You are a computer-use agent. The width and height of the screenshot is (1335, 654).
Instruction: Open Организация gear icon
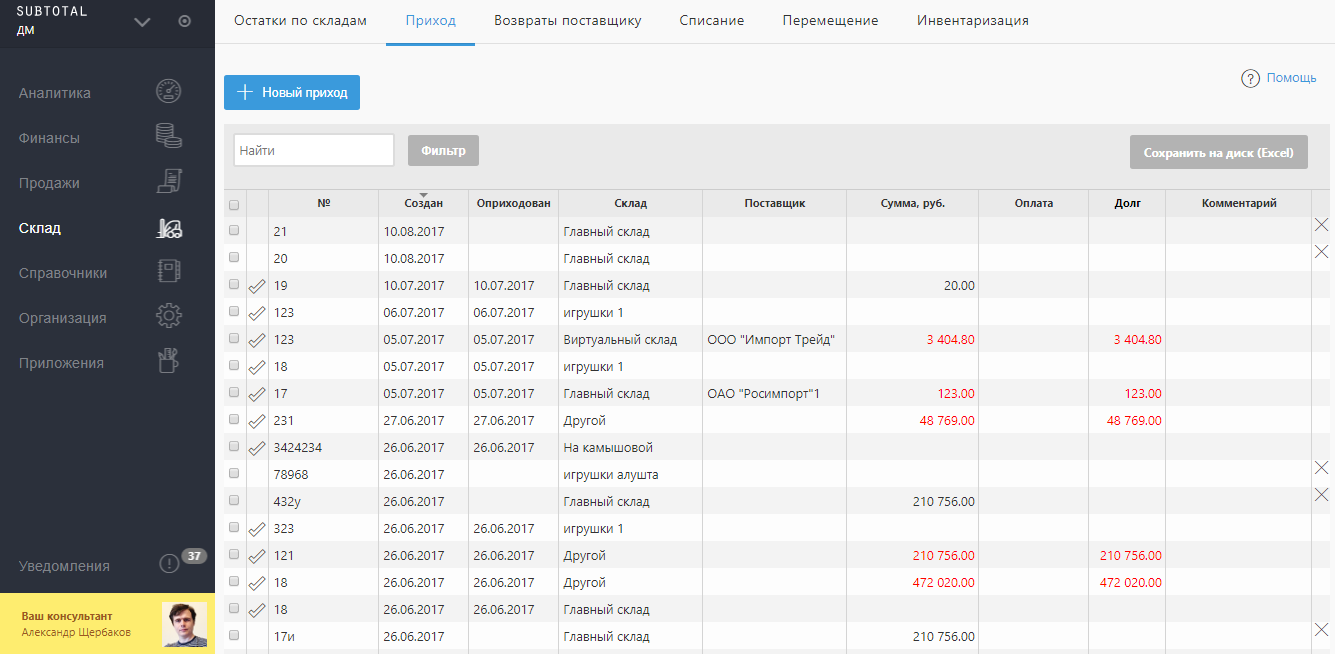point(168,317)
